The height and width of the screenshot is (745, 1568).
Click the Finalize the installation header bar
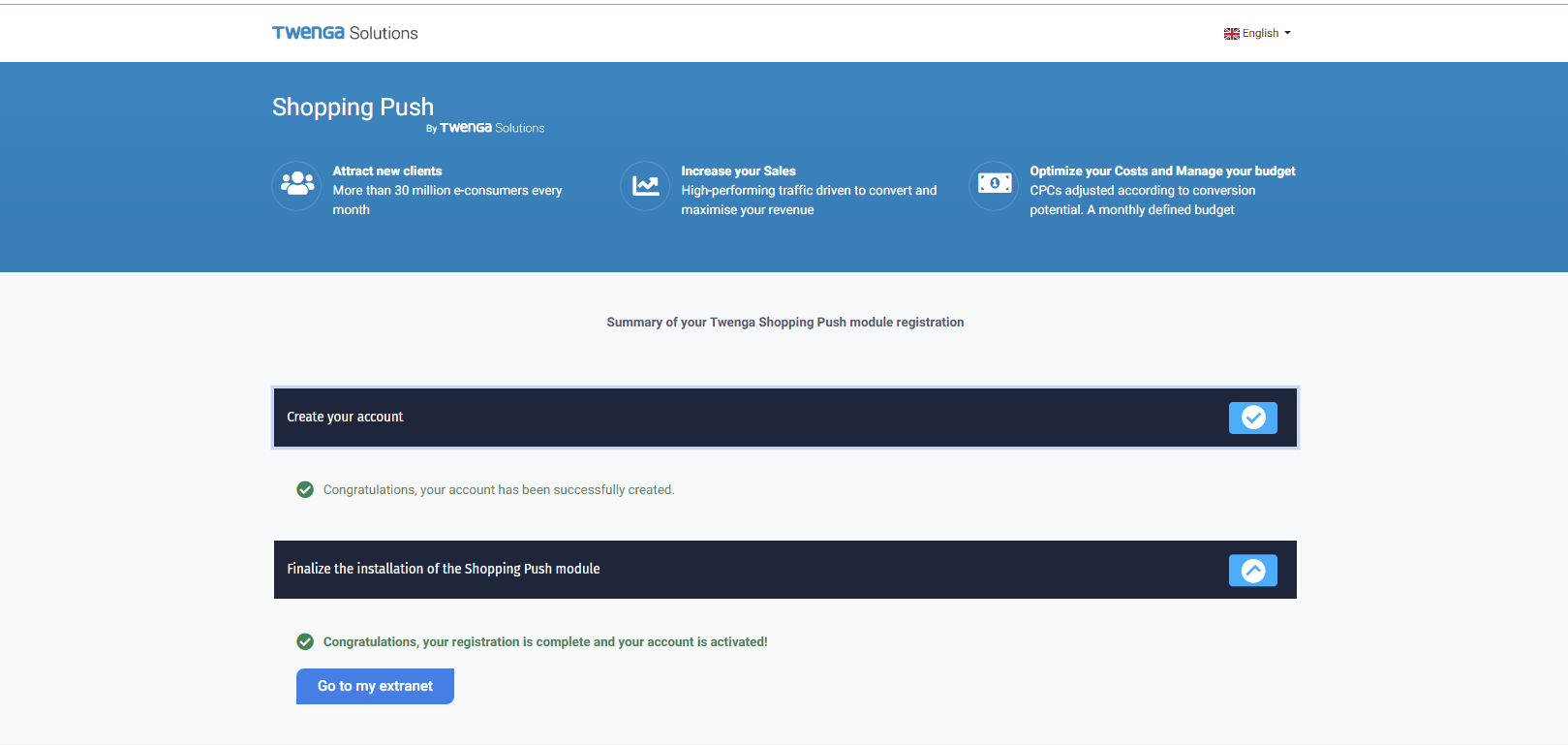coord(785,570)
